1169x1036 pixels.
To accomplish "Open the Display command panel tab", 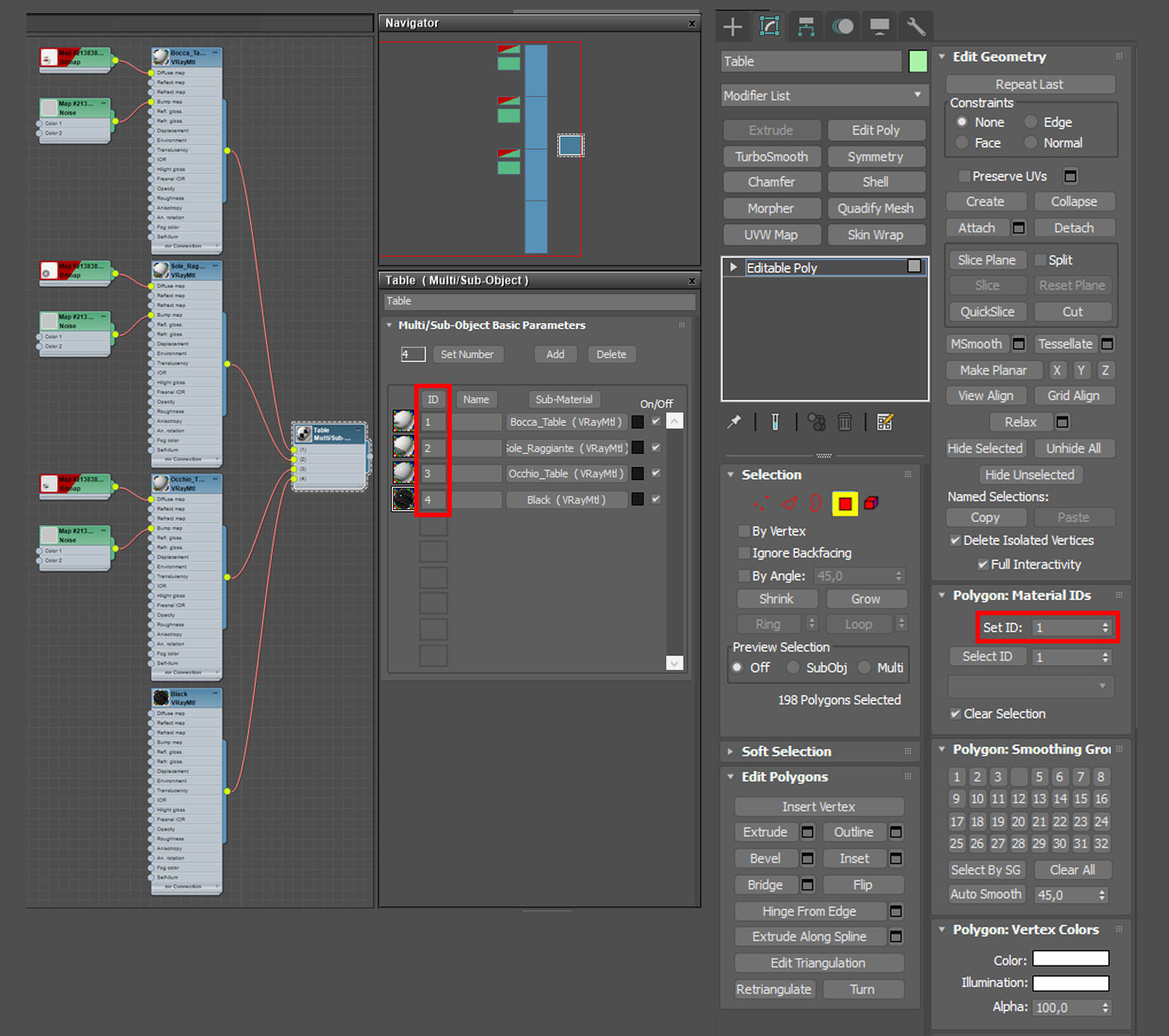I will click(880, 26).
